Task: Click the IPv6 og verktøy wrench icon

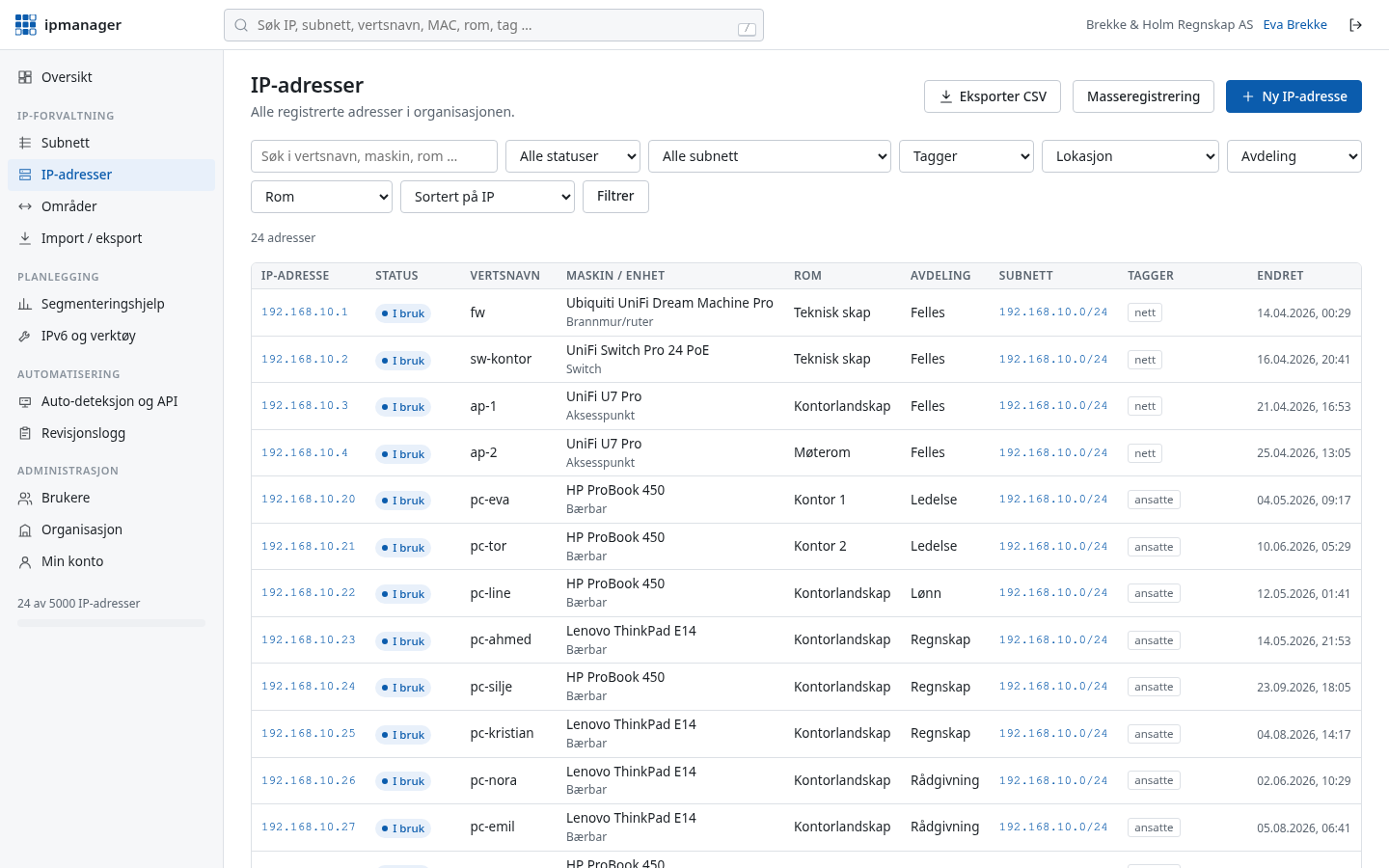Action: coord(25,336)
